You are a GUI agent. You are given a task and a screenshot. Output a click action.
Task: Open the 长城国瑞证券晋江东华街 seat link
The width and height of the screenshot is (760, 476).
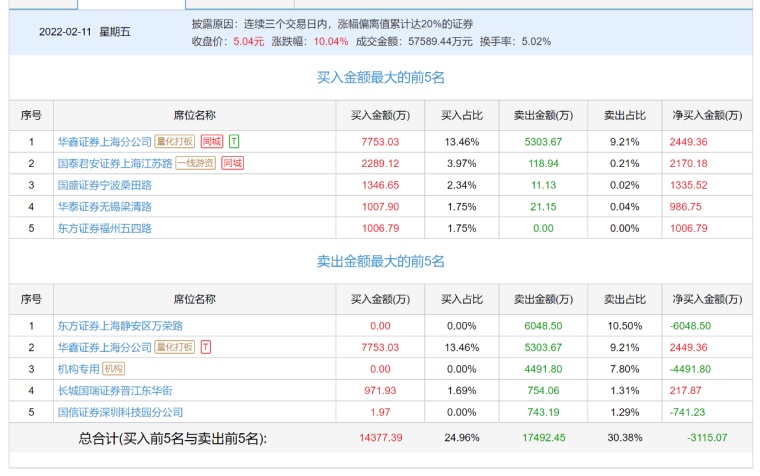[114, 390]
